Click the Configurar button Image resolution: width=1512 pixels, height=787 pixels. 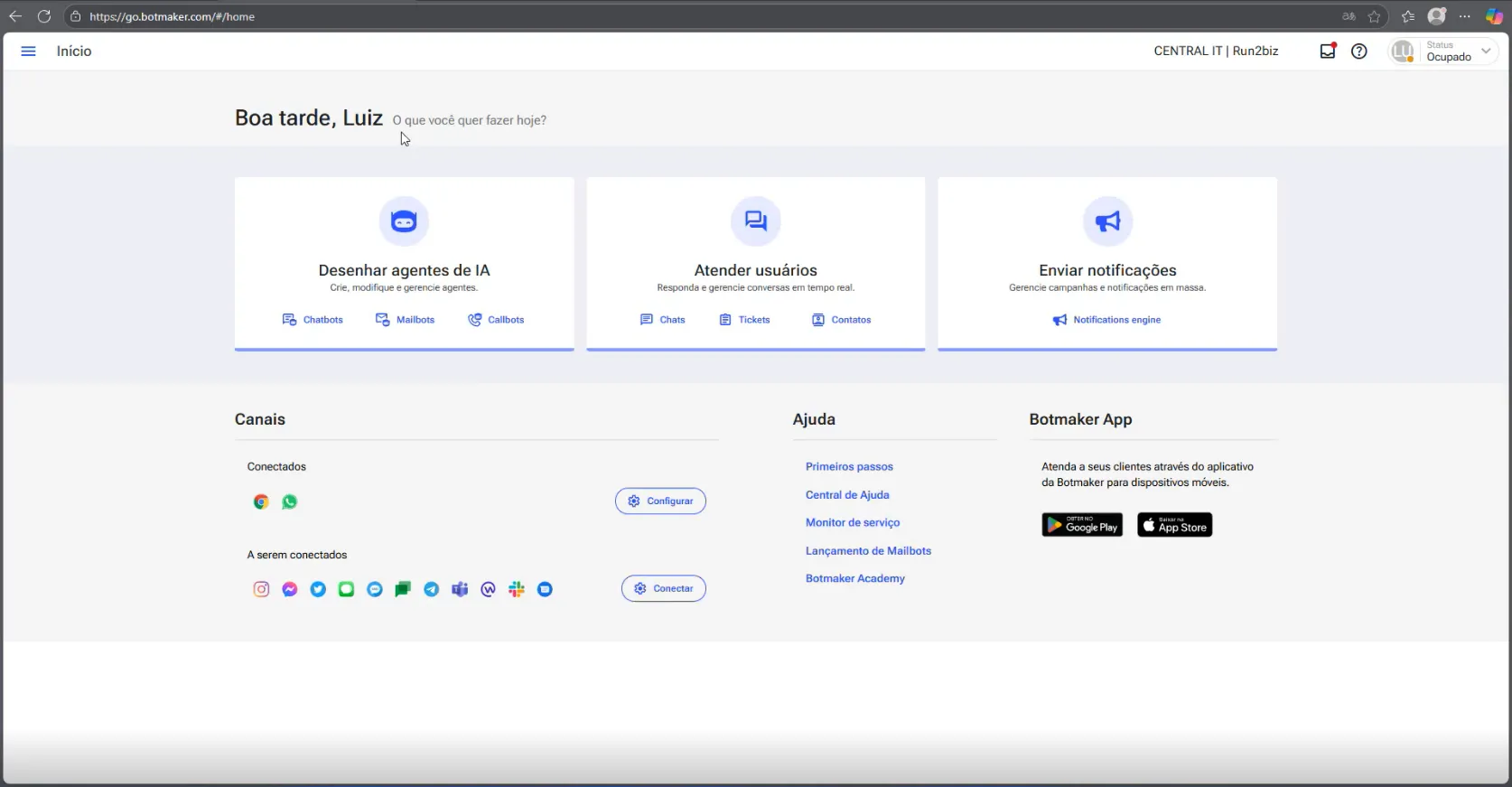click(x=660, y=501)
